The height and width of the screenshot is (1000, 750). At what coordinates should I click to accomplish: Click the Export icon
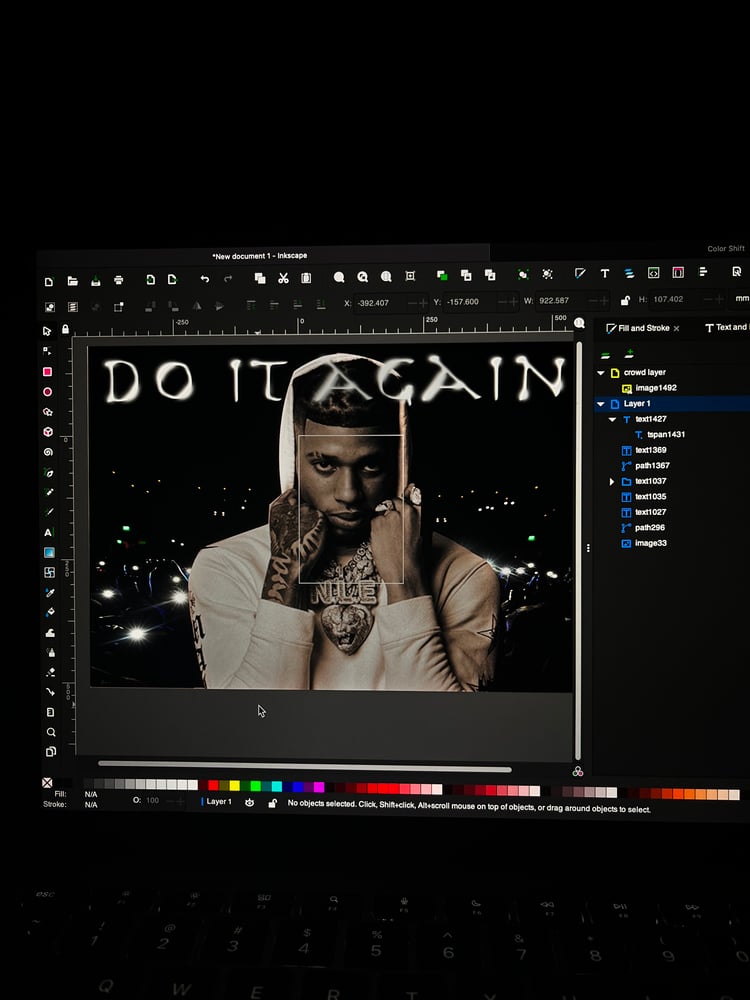tap(172, 279)
